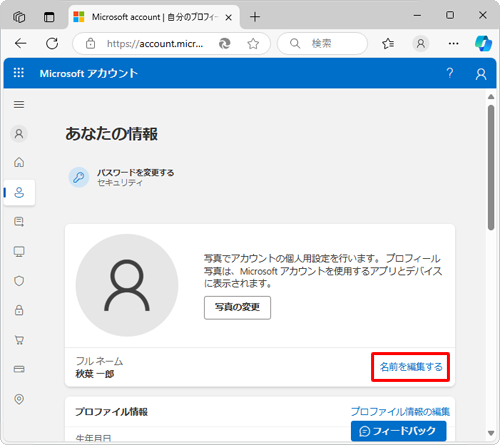Add this page to favorites star
The width and height of the screenshot is (500, 445).
253,43
